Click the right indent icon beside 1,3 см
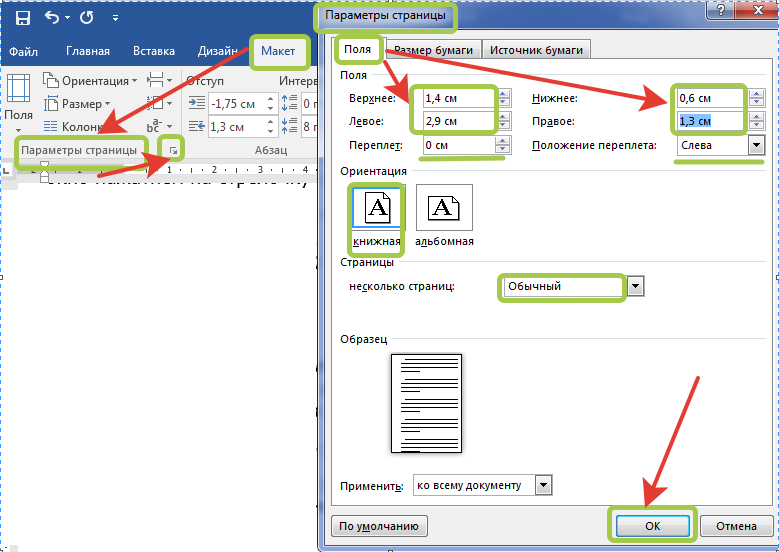779x552 pixels. pos(197,127)
